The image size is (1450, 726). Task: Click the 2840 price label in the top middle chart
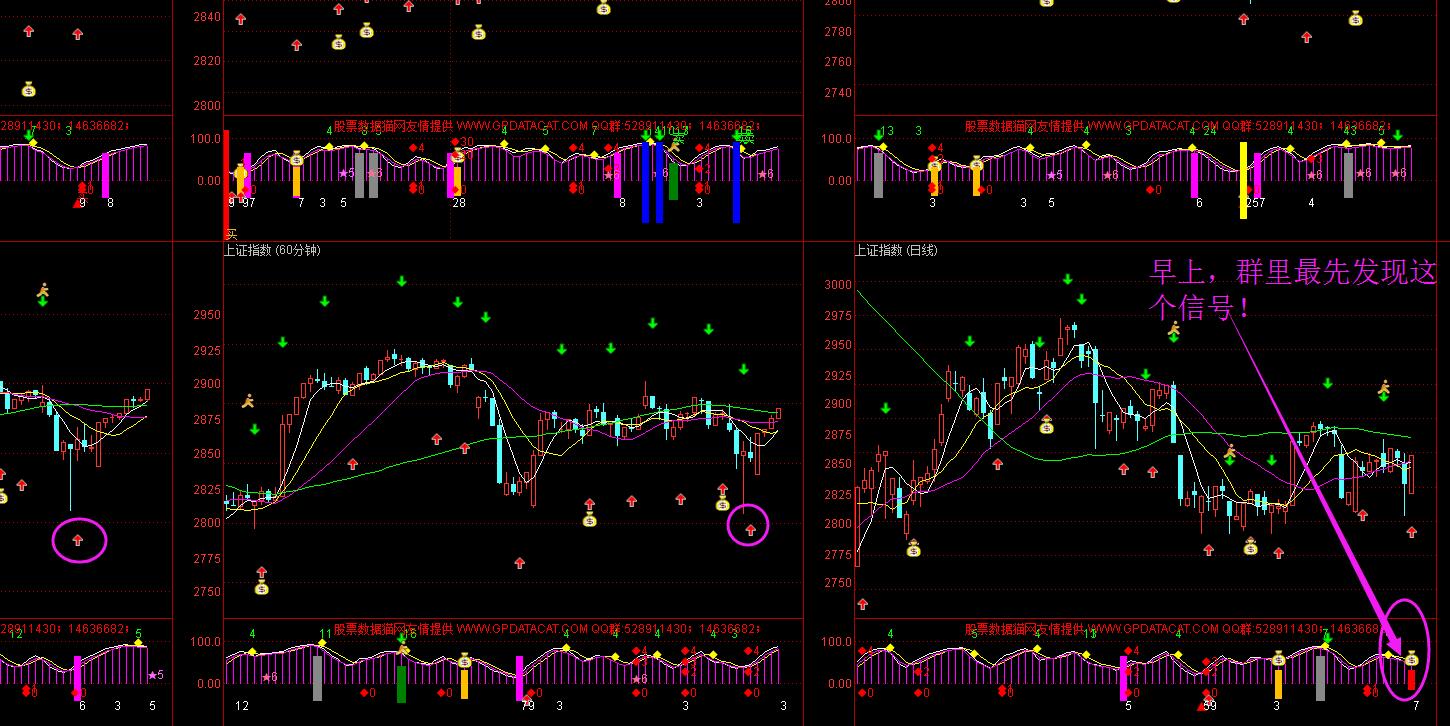(x=206, y=17)
